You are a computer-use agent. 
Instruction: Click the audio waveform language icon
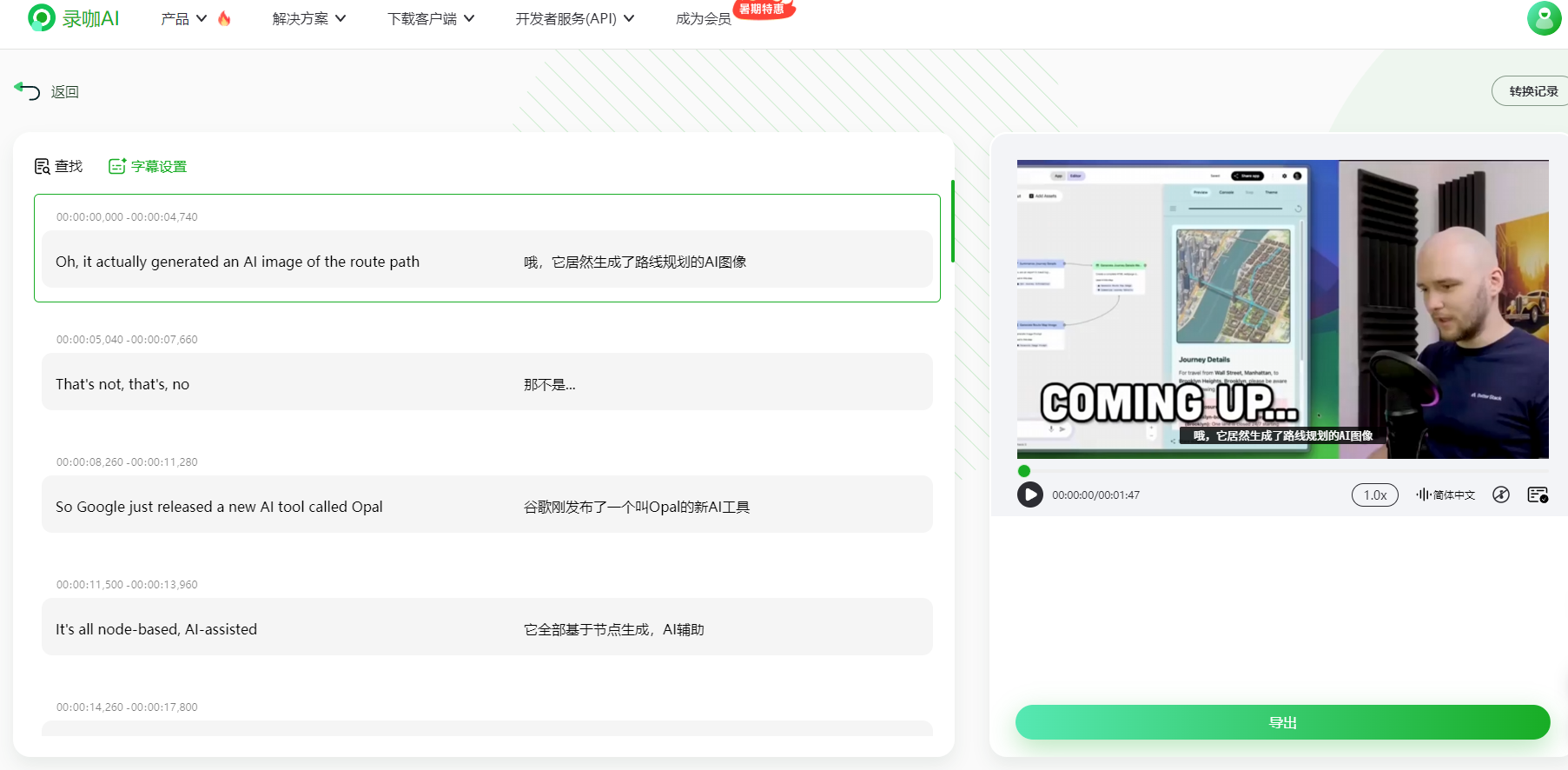pyautogui.click(x=1423, y=495)
